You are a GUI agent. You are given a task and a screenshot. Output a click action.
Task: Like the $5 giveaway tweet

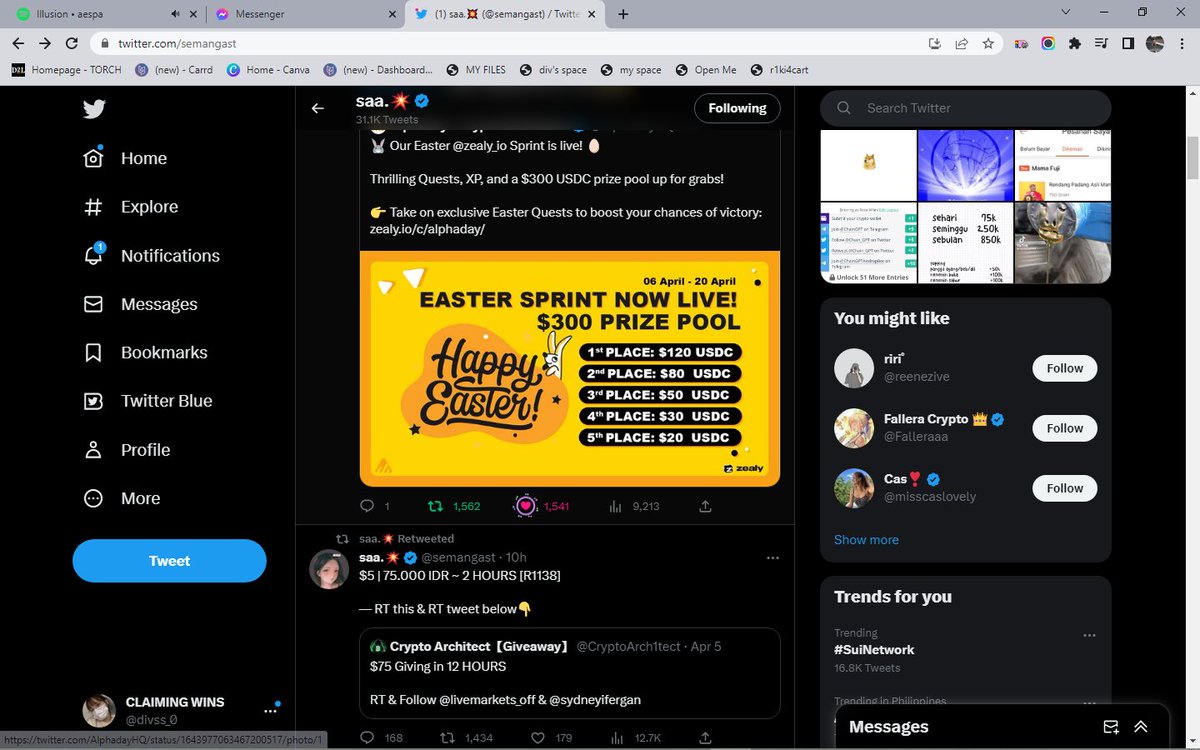538,738
